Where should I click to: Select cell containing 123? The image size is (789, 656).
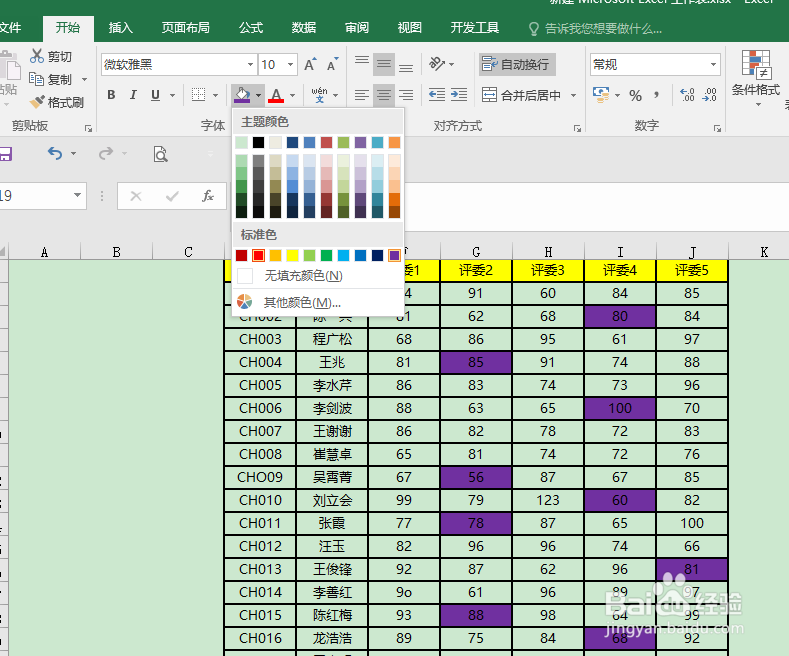(x=547, y=500)
